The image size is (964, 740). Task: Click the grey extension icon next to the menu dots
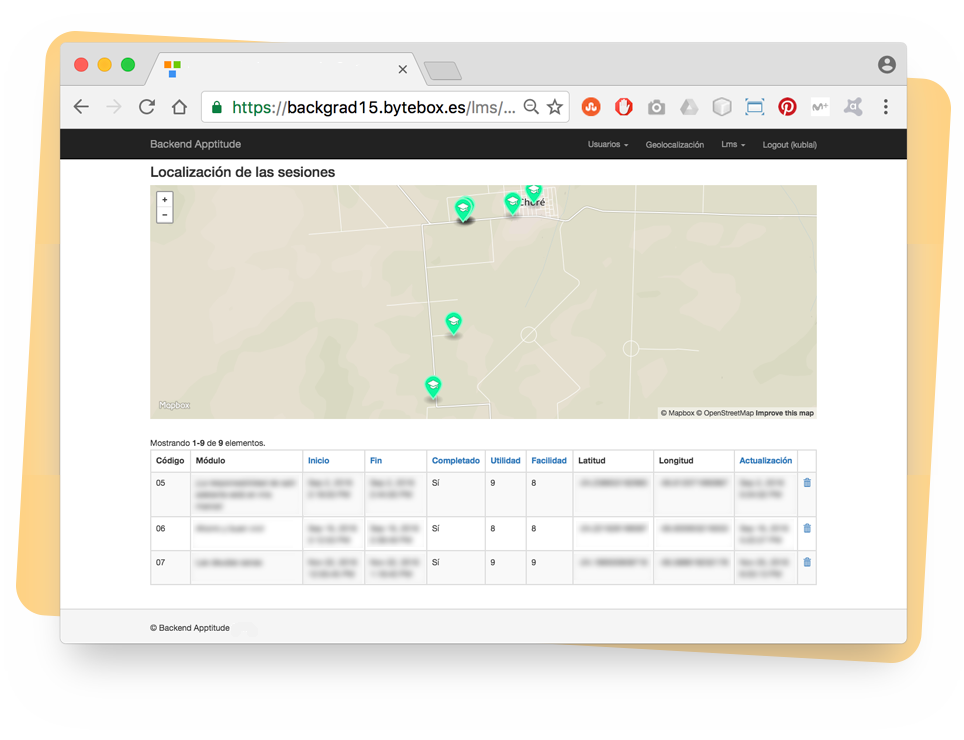tap(853, 107)
